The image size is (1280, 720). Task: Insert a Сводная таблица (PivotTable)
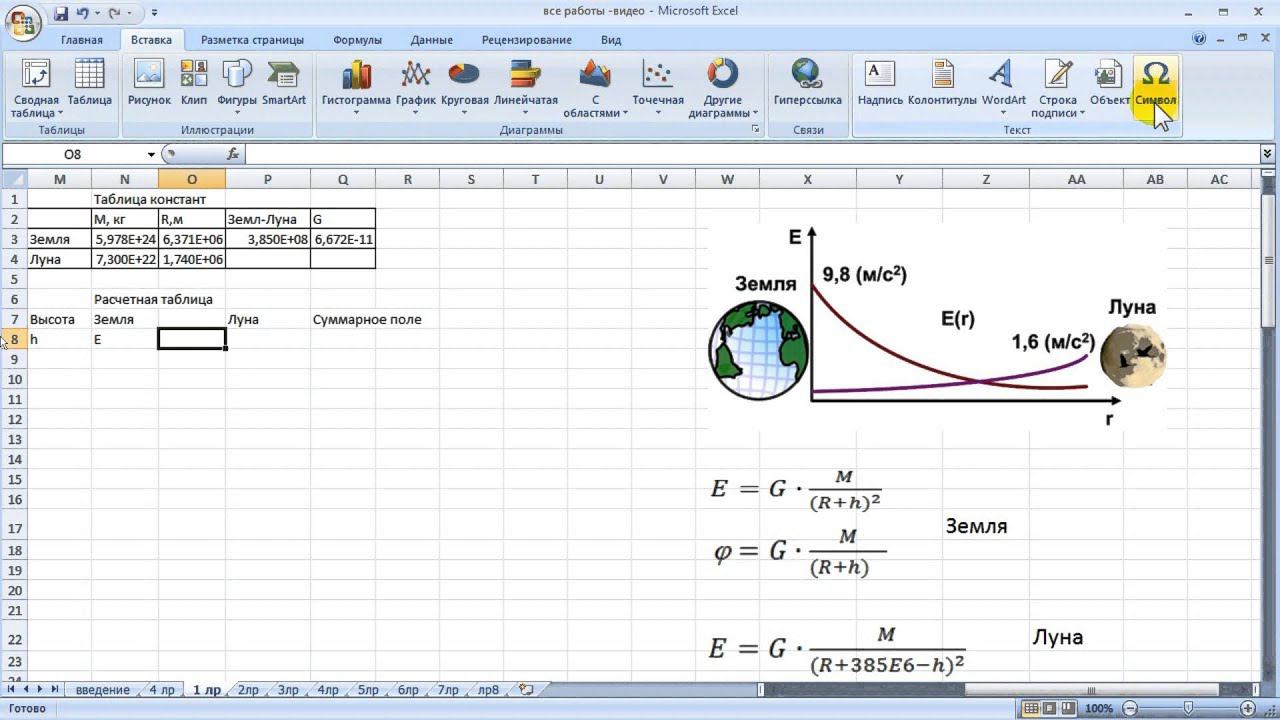click(36, 89)
